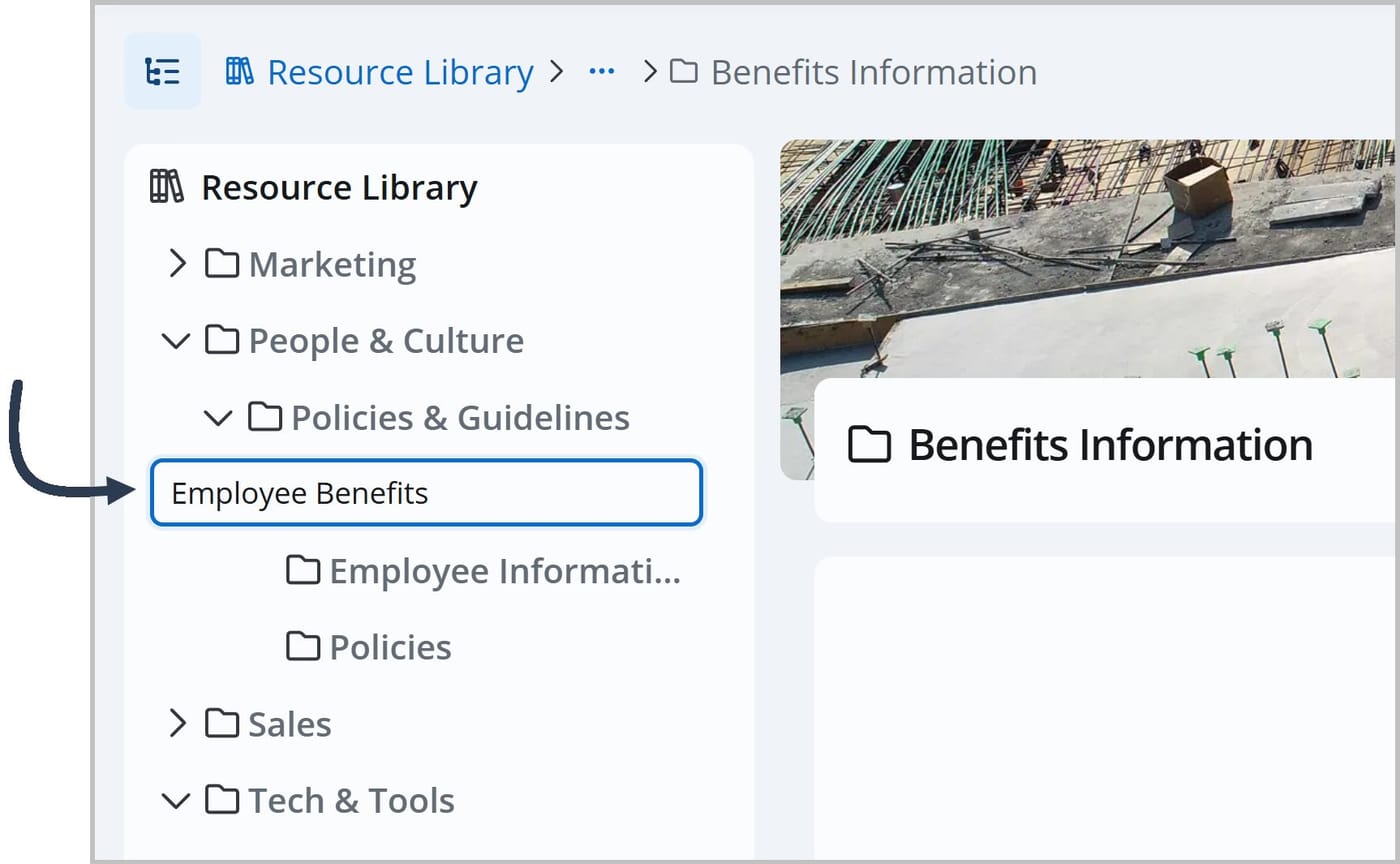Collapse Policies & Guidelines chevron
1400x864 pixels.
click(x=218, y=417)
